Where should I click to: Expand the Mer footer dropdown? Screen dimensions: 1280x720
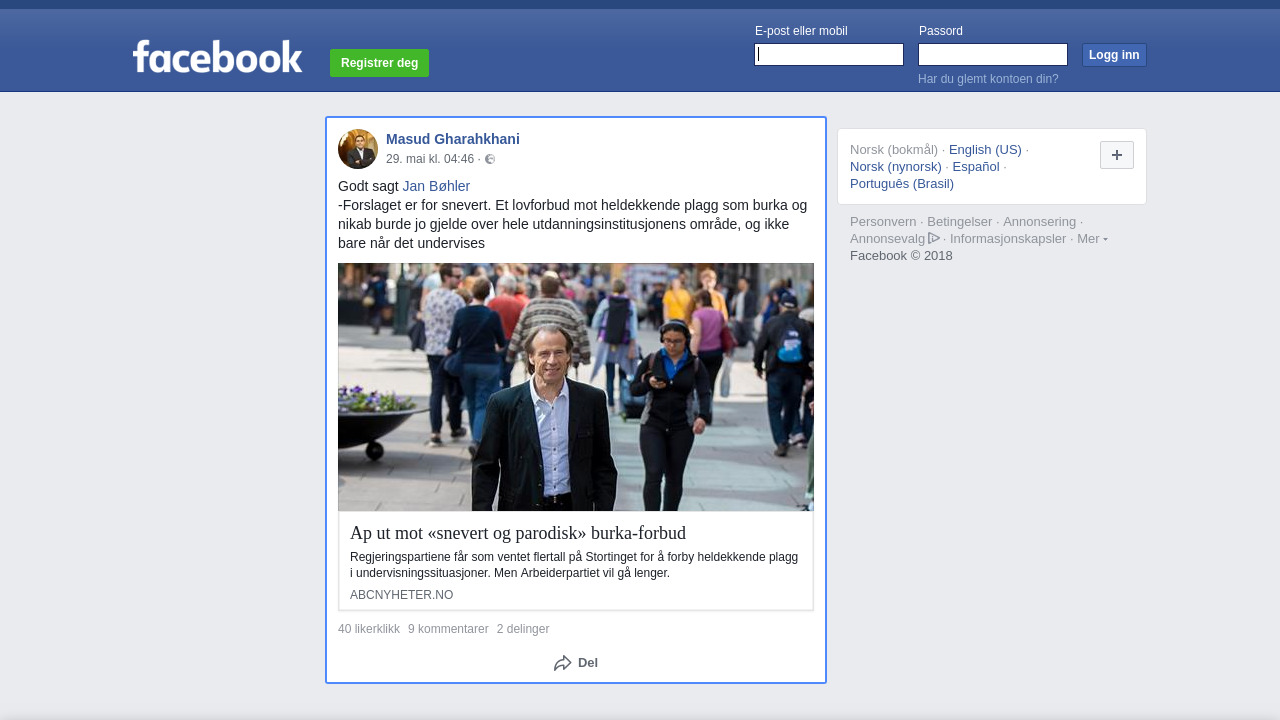click(1092, 238)
